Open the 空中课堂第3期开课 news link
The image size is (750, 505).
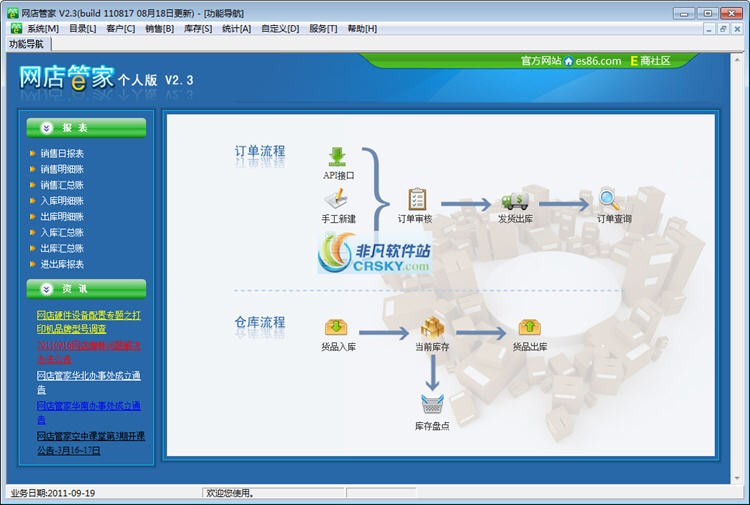(90, 443)
